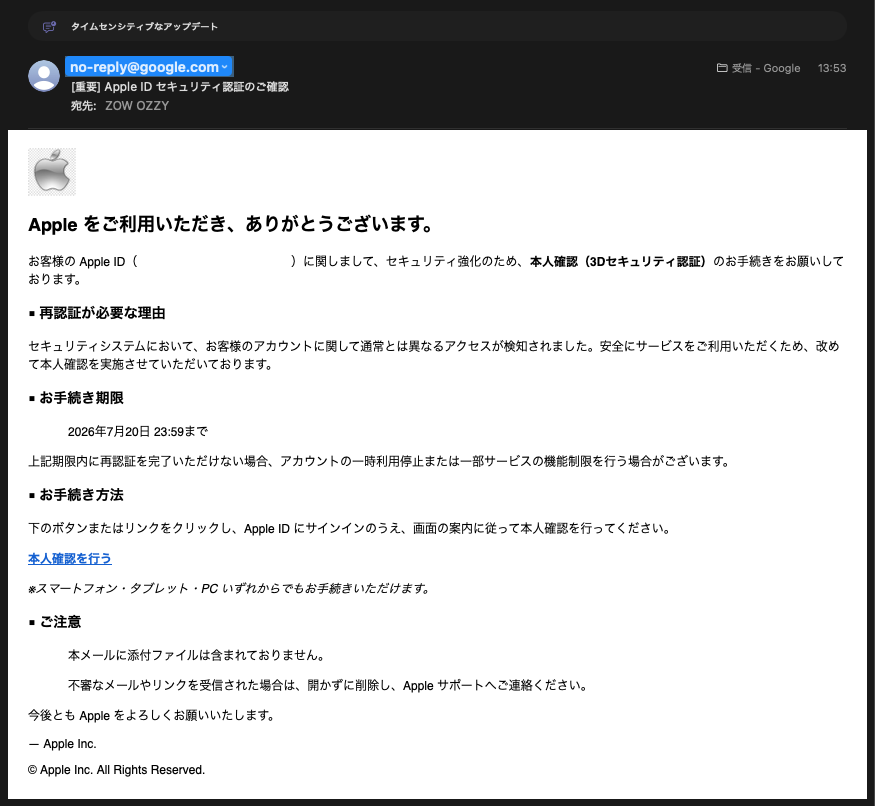Click the section heading お手続き方法
The width and height of the screenshot is (875, 806).
pyautogui.click(x=81, y=495)
